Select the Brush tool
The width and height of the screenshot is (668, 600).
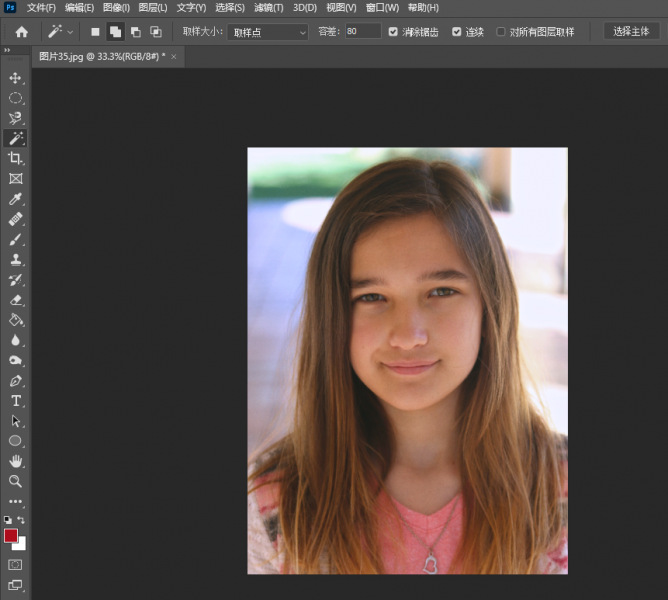(x=15, y=239)
